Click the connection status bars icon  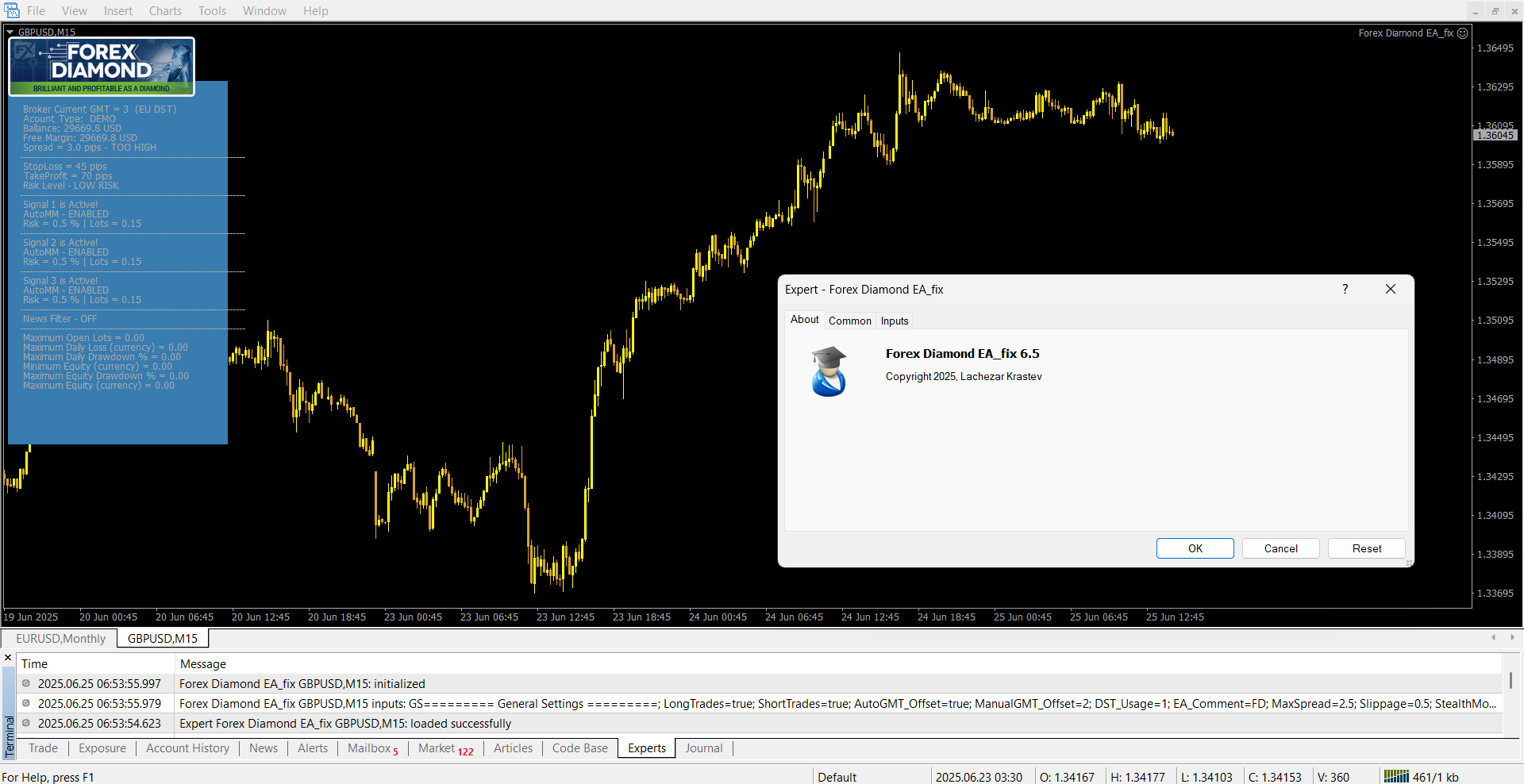coord(1395,777)
